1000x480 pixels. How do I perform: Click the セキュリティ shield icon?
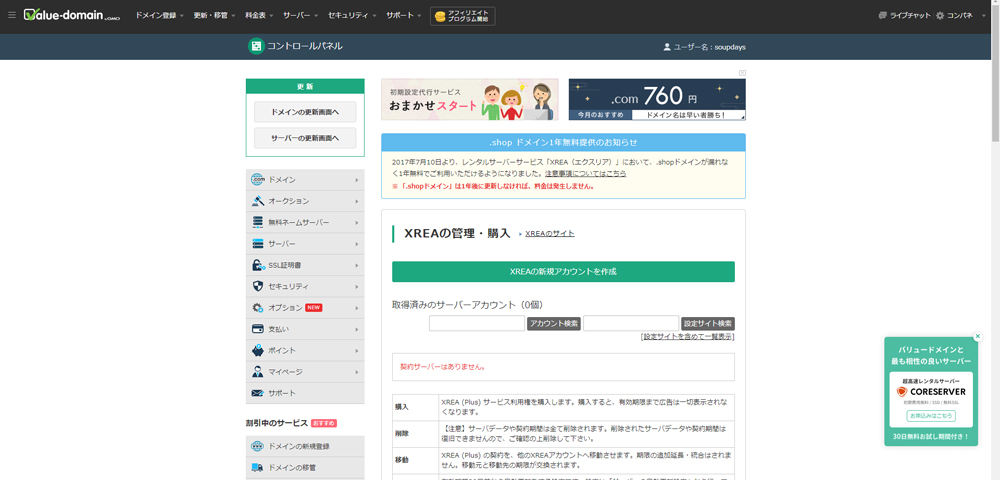pyautogui.click(x=258, y=286)
